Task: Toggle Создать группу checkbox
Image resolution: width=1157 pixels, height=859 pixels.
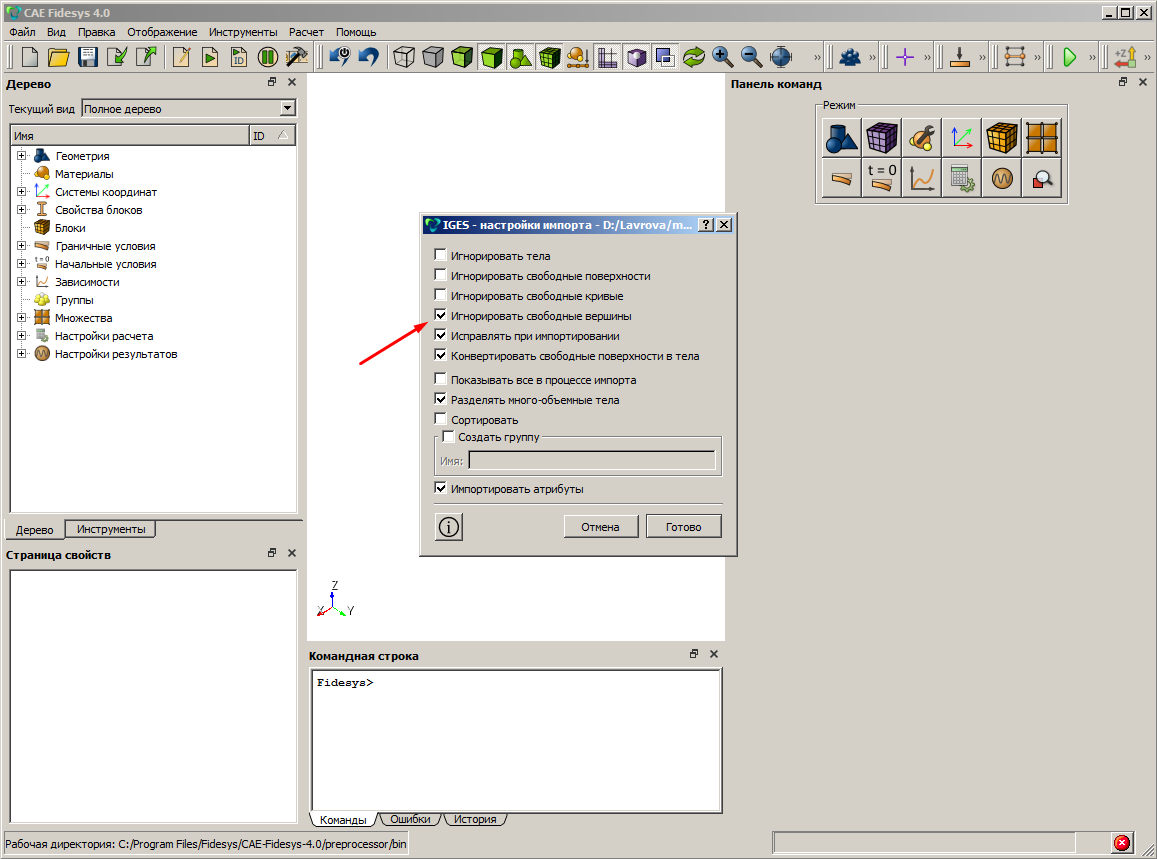Action: pos(448,436)
